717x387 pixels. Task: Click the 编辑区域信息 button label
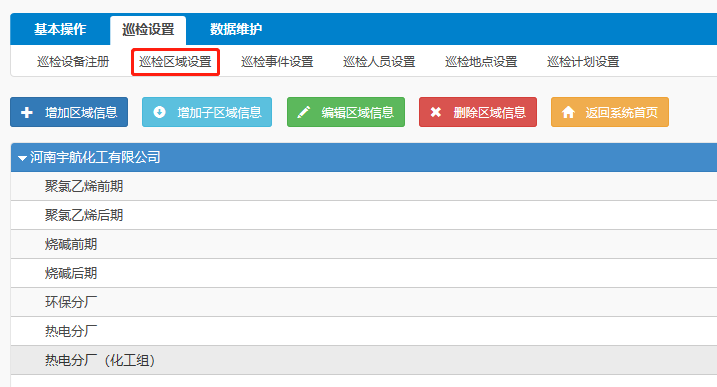(x=358, y=113)
